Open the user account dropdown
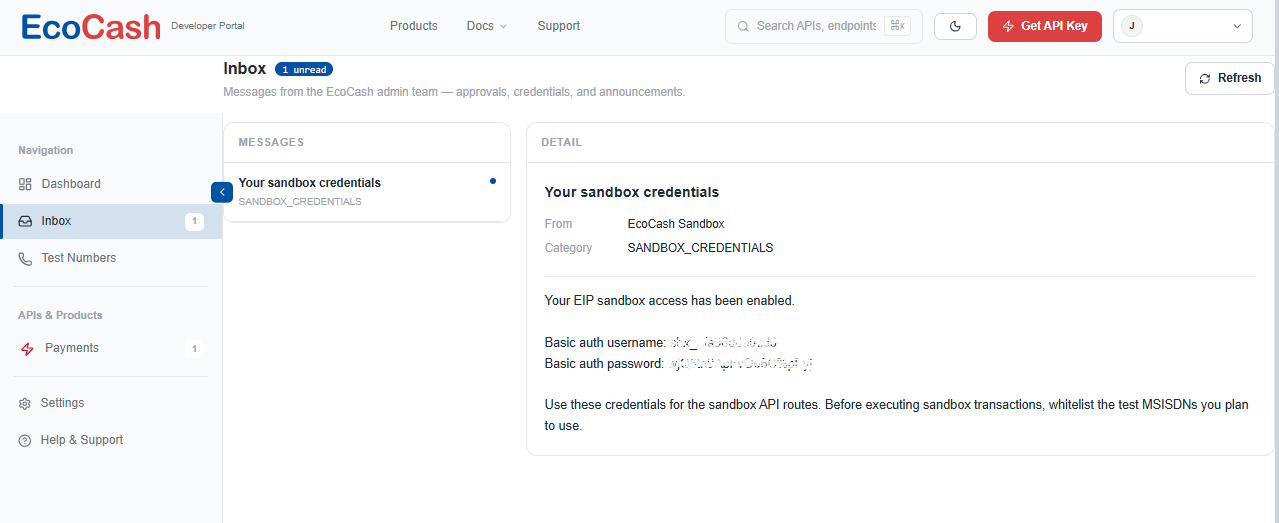This screenshot has height=523, width=1279. tap(1182, 26)
